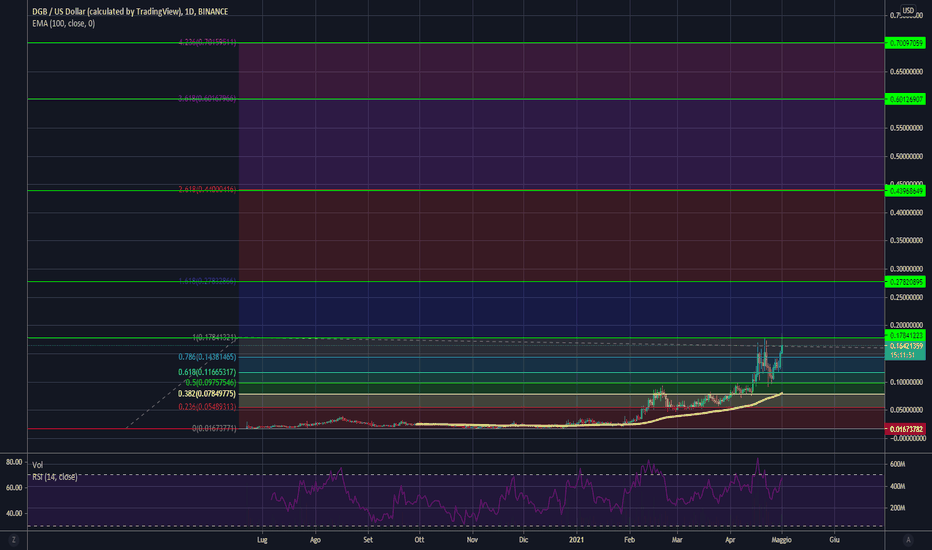The height and width of the screenshot is (550, 932).
Task: Click the 0.35000000 value on the price scale
Action: tap(906, 240)
